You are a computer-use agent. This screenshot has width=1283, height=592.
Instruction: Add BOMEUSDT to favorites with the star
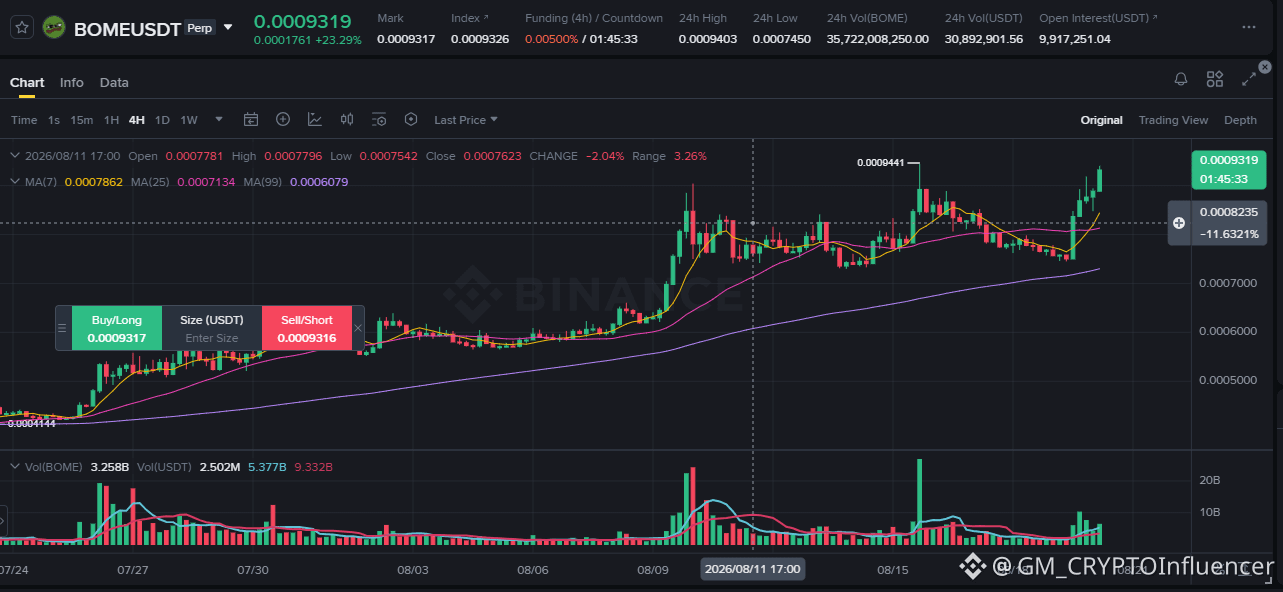[22, 27]
